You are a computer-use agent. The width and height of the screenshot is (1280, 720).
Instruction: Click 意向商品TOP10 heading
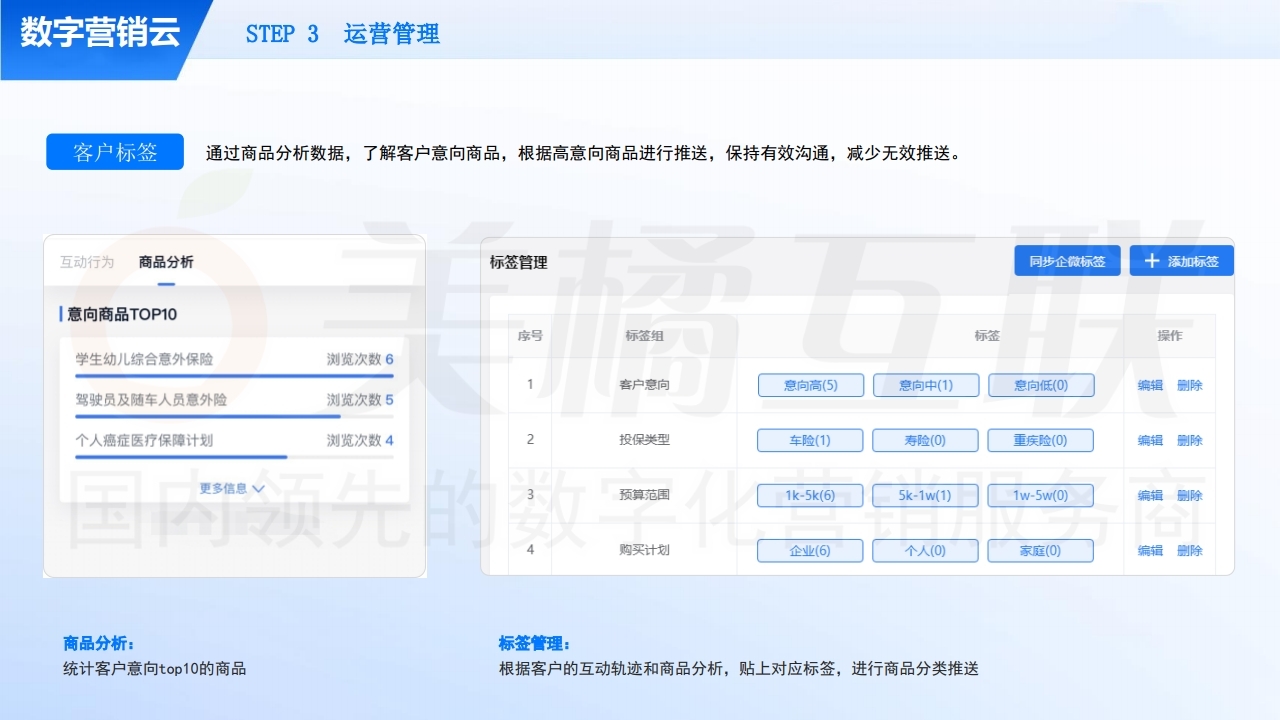(x=122, y=314)
